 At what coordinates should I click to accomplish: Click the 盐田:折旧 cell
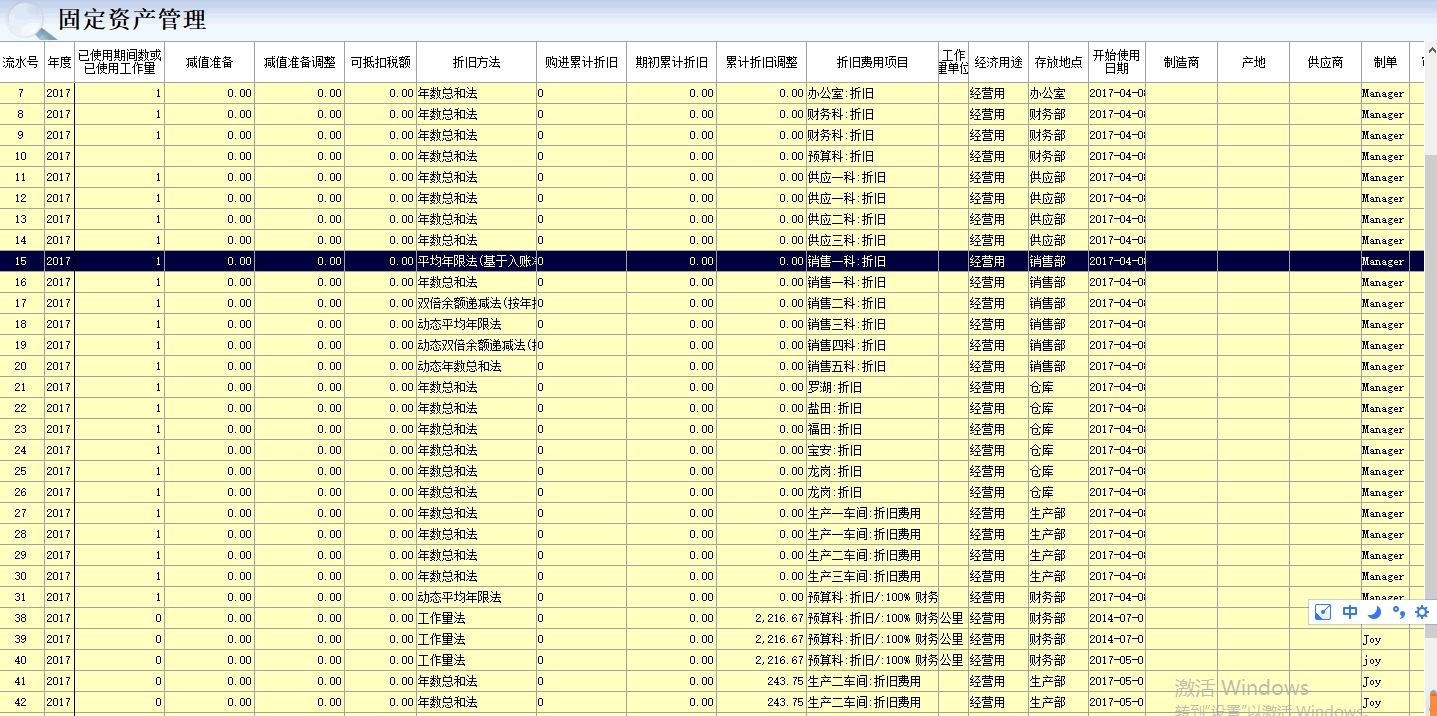coord(872,408)
